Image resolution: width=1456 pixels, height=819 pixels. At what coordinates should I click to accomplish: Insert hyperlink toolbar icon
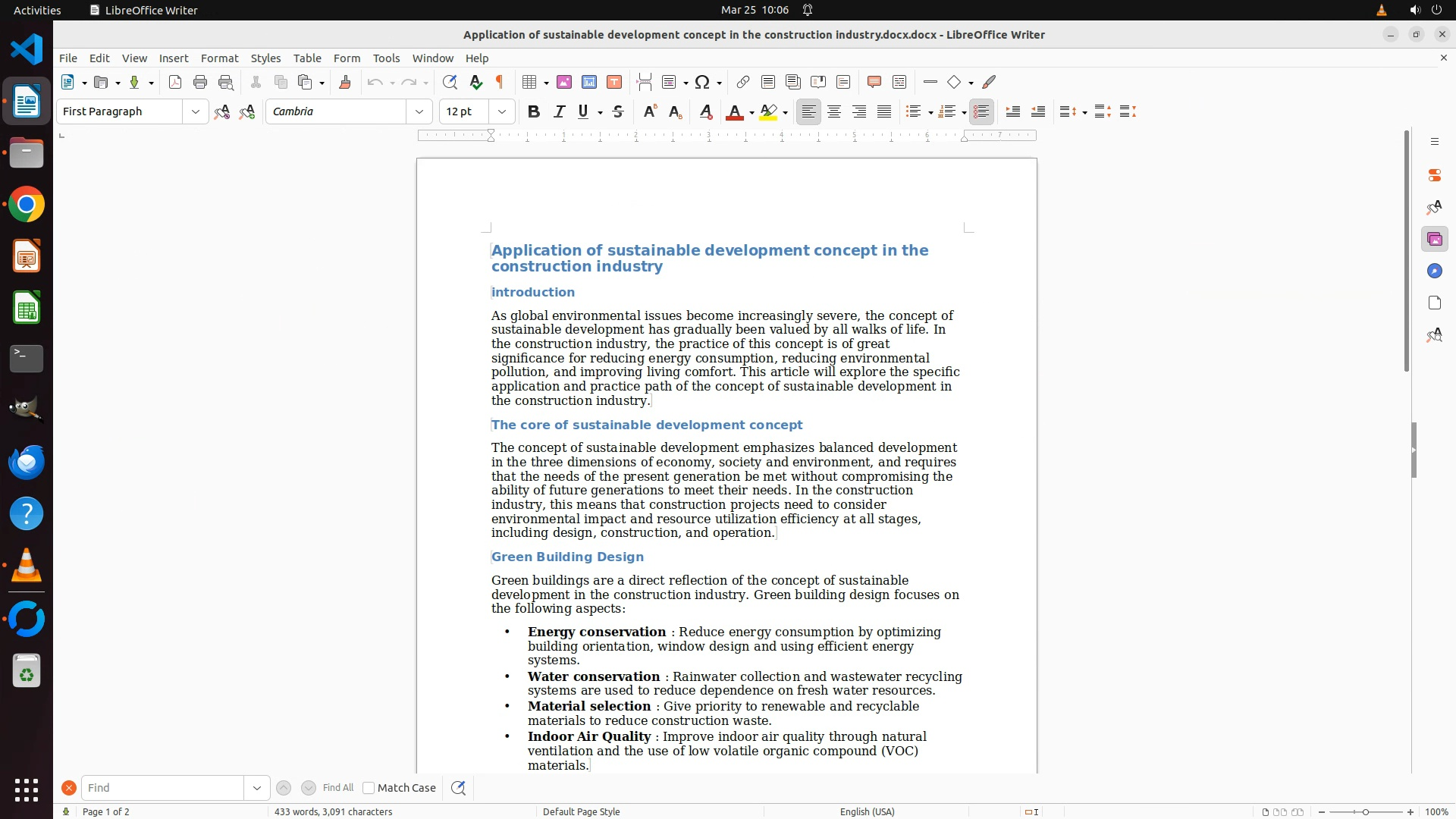tap(743, 82)
